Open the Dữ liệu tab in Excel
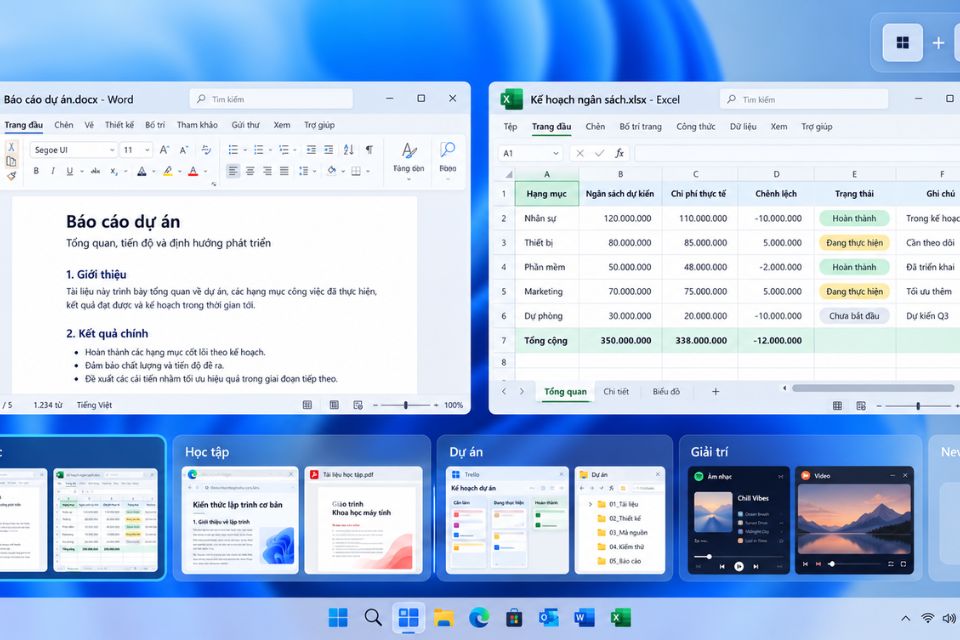960x640 pixels. tap(743, 127)
